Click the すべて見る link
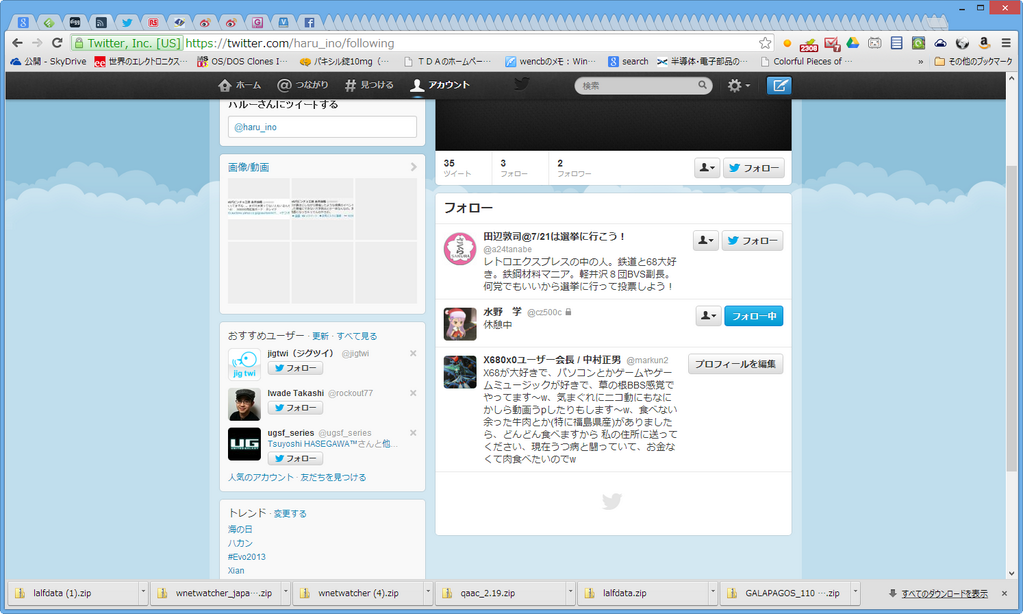Image resolution: width=1023 pixels, height=614 pixels. click(x=357, y=336)
